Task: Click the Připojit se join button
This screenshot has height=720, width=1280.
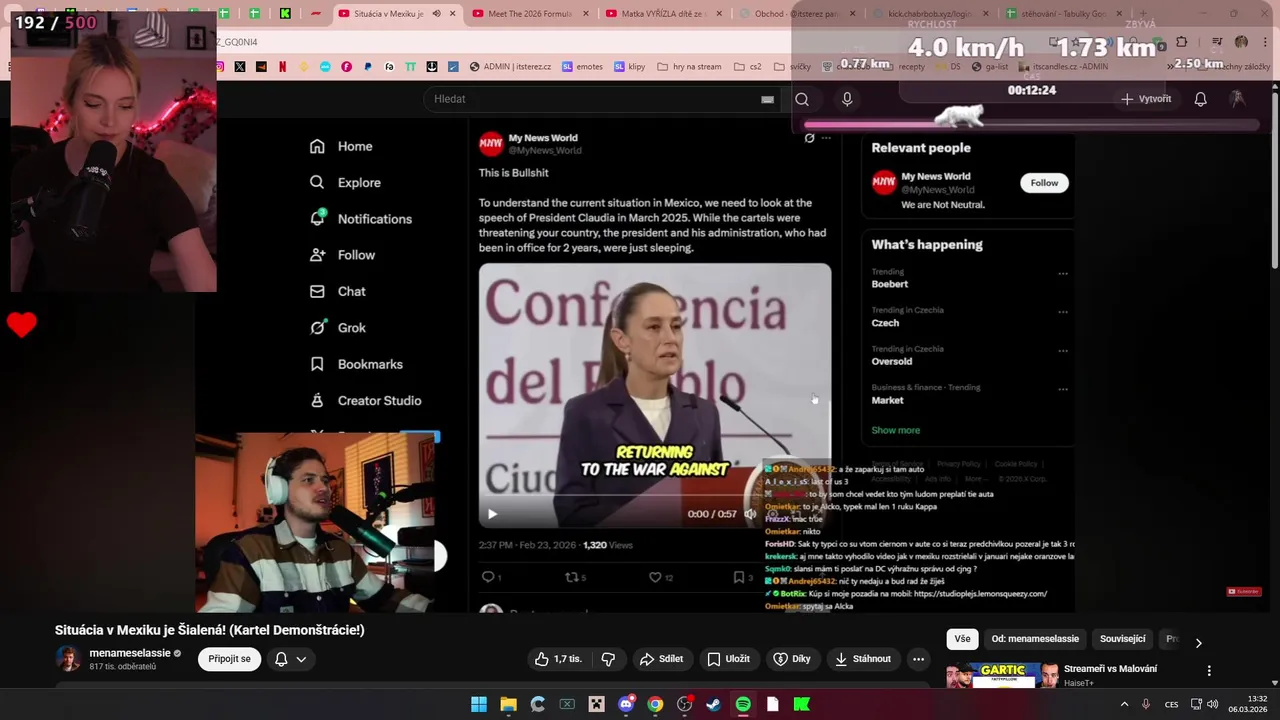Action: pos(230,659)
